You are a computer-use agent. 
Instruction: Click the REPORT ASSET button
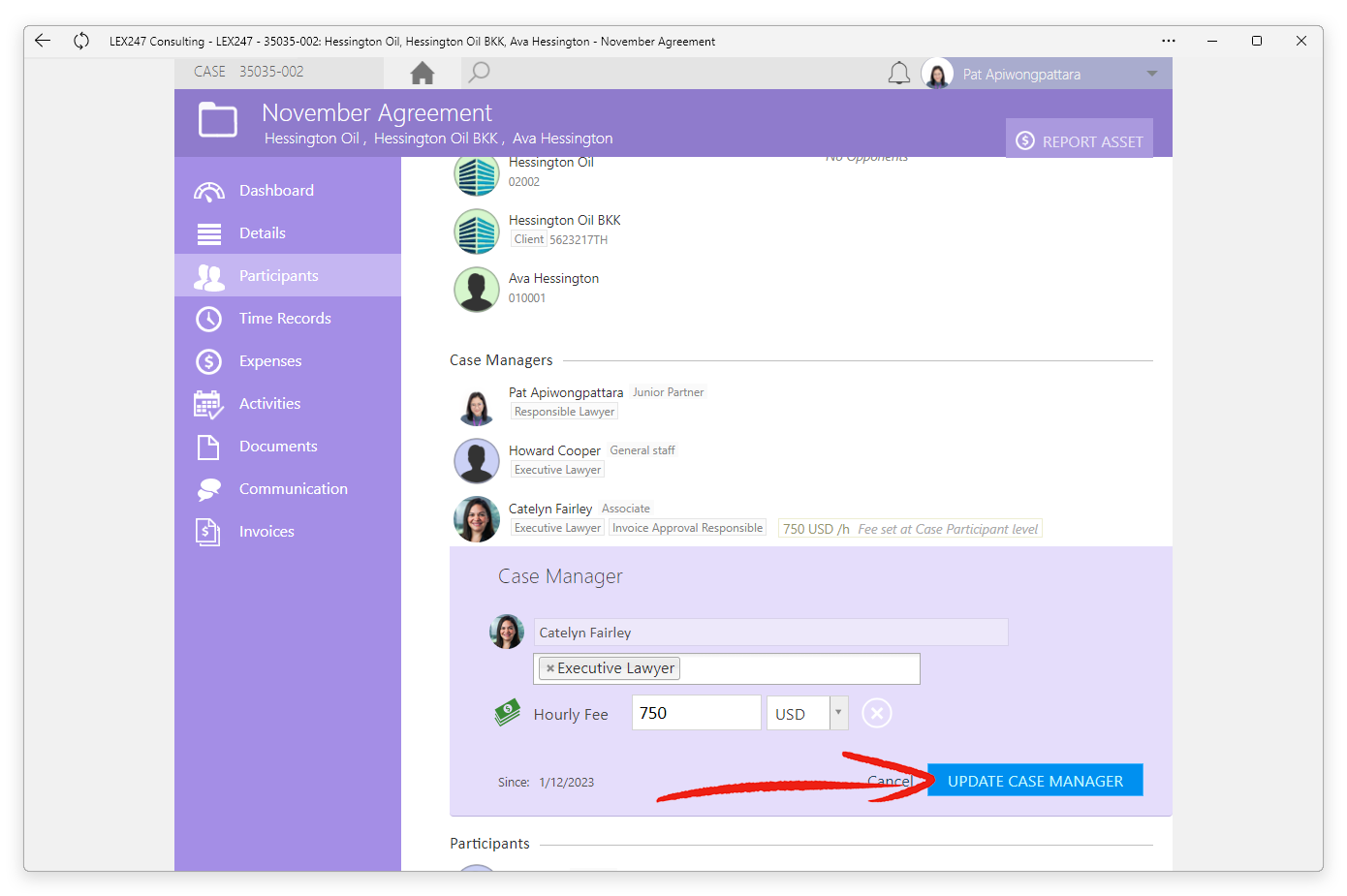pos(1080,140)
